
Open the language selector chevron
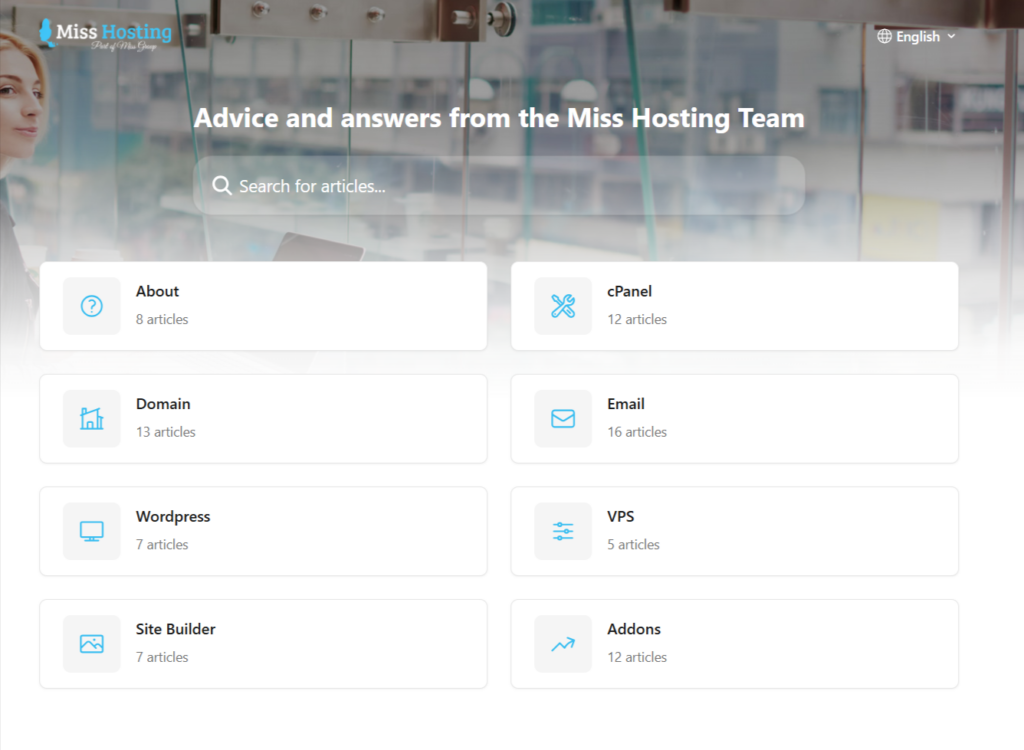tap(952, 37)
